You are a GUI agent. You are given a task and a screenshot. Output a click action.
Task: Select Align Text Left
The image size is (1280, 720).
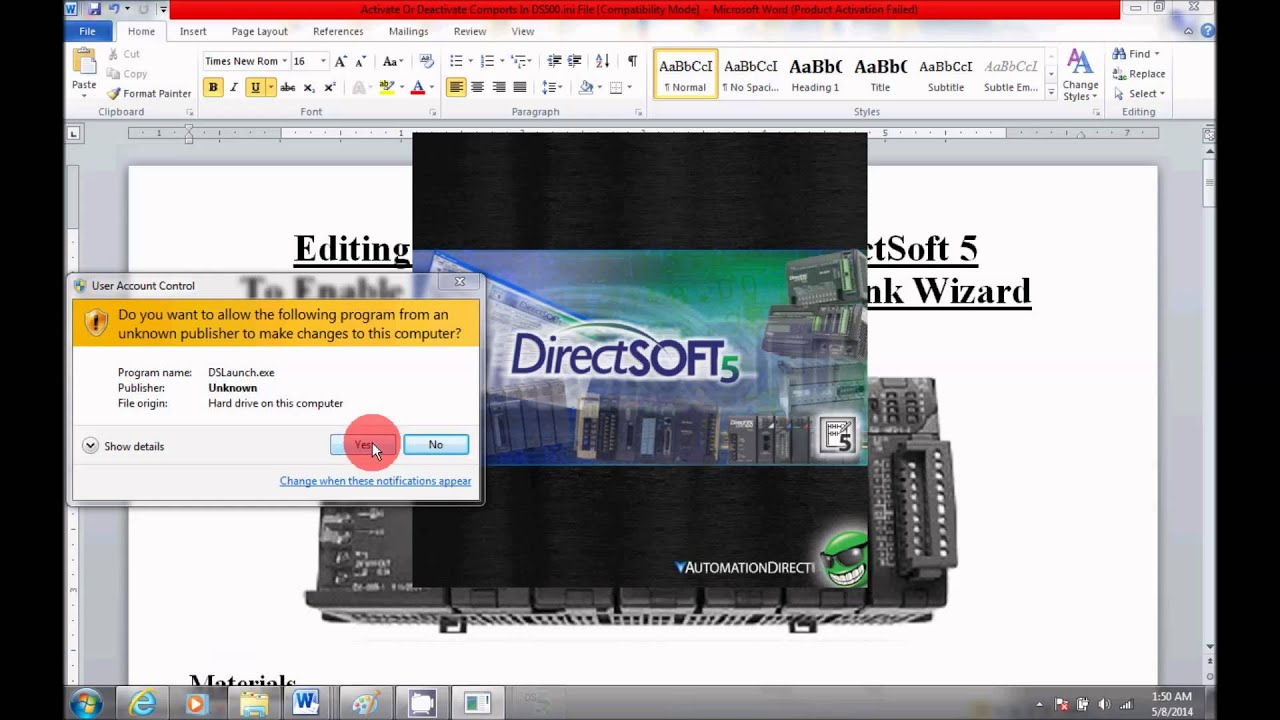pos(456,87)
